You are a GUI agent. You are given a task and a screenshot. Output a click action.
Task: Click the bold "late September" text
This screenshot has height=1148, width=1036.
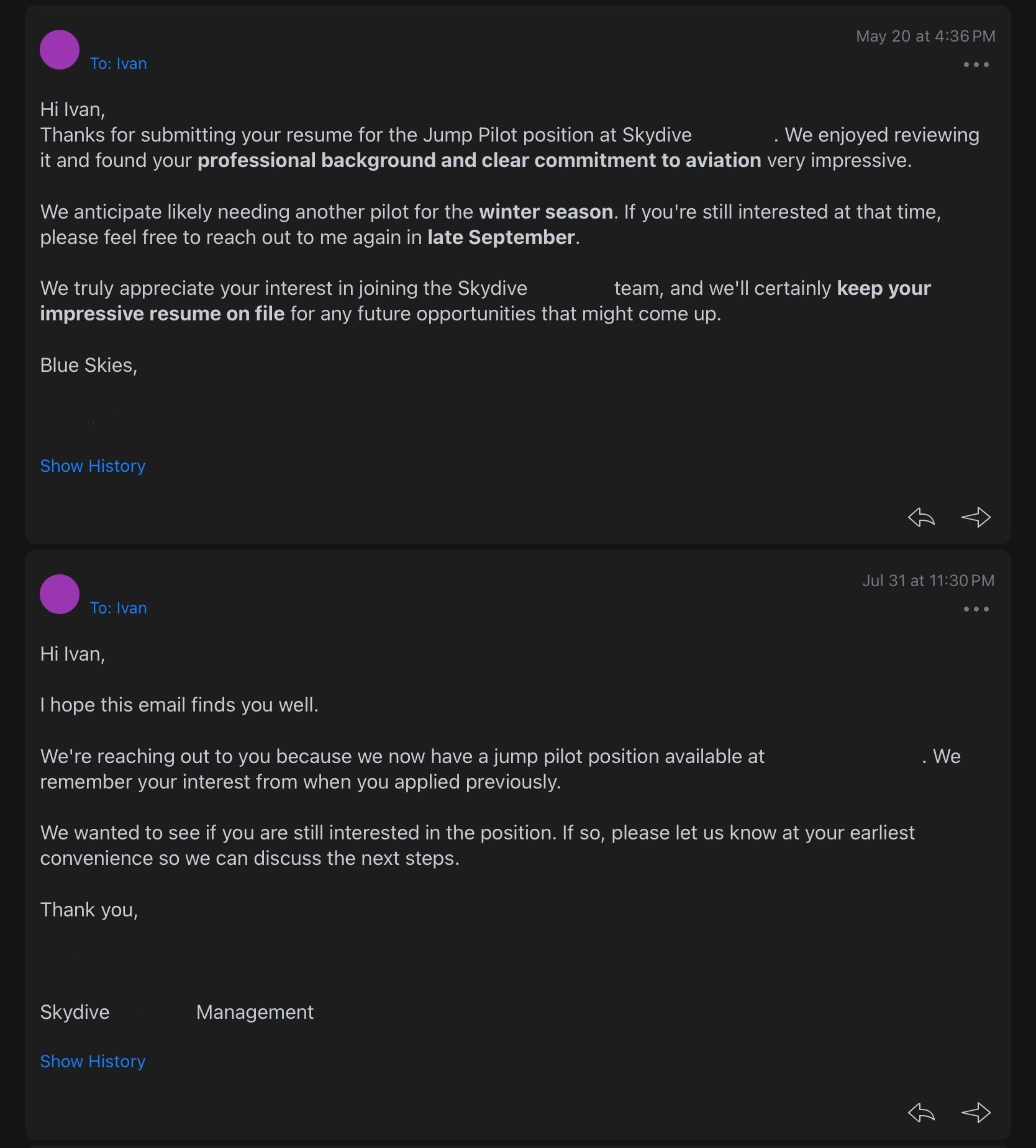coord(501,237)
